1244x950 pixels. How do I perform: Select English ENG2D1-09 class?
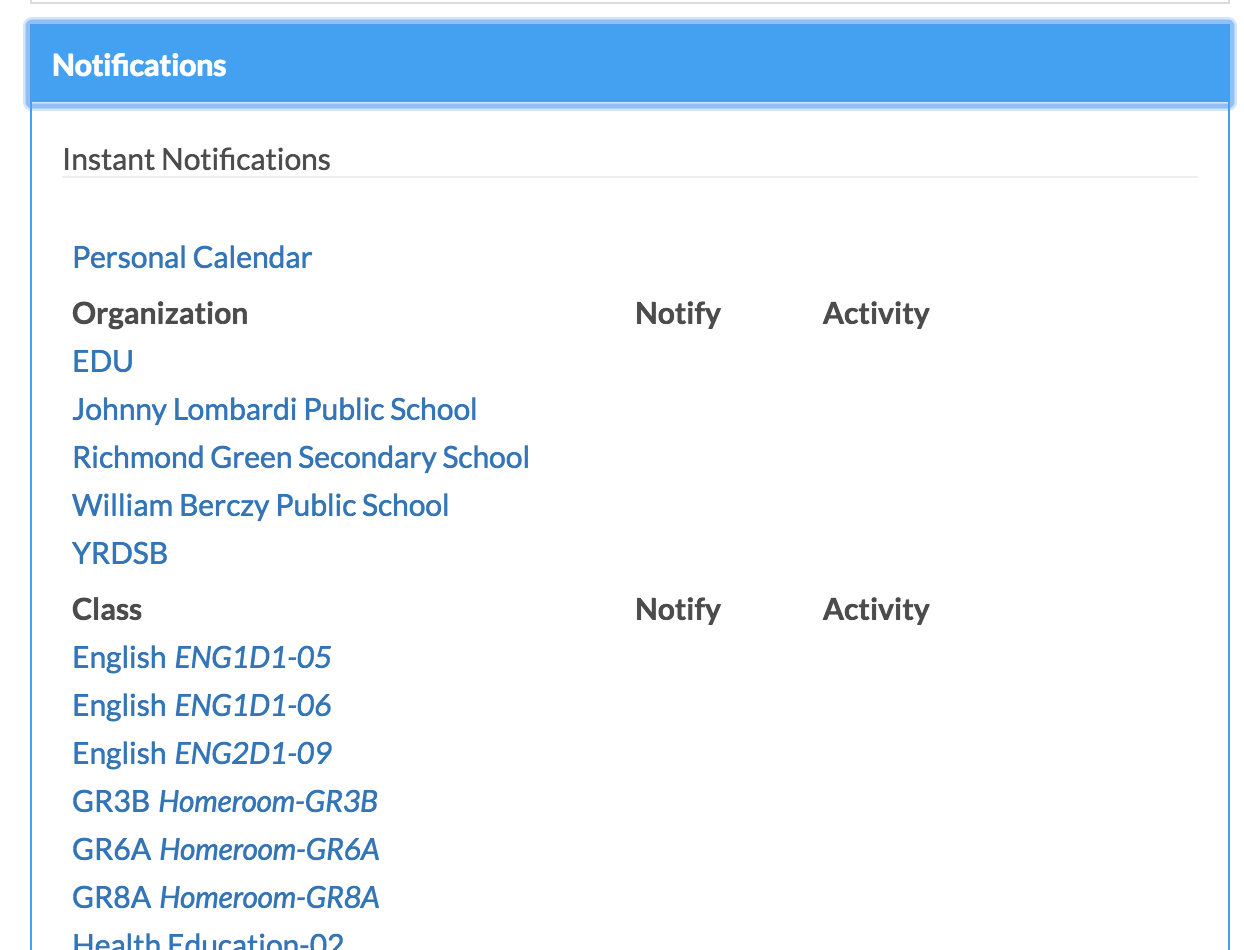(202, 753)
